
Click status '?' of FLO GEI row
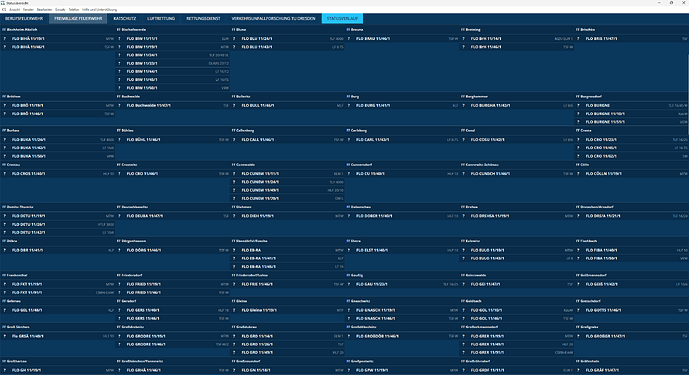pos(464,284)
